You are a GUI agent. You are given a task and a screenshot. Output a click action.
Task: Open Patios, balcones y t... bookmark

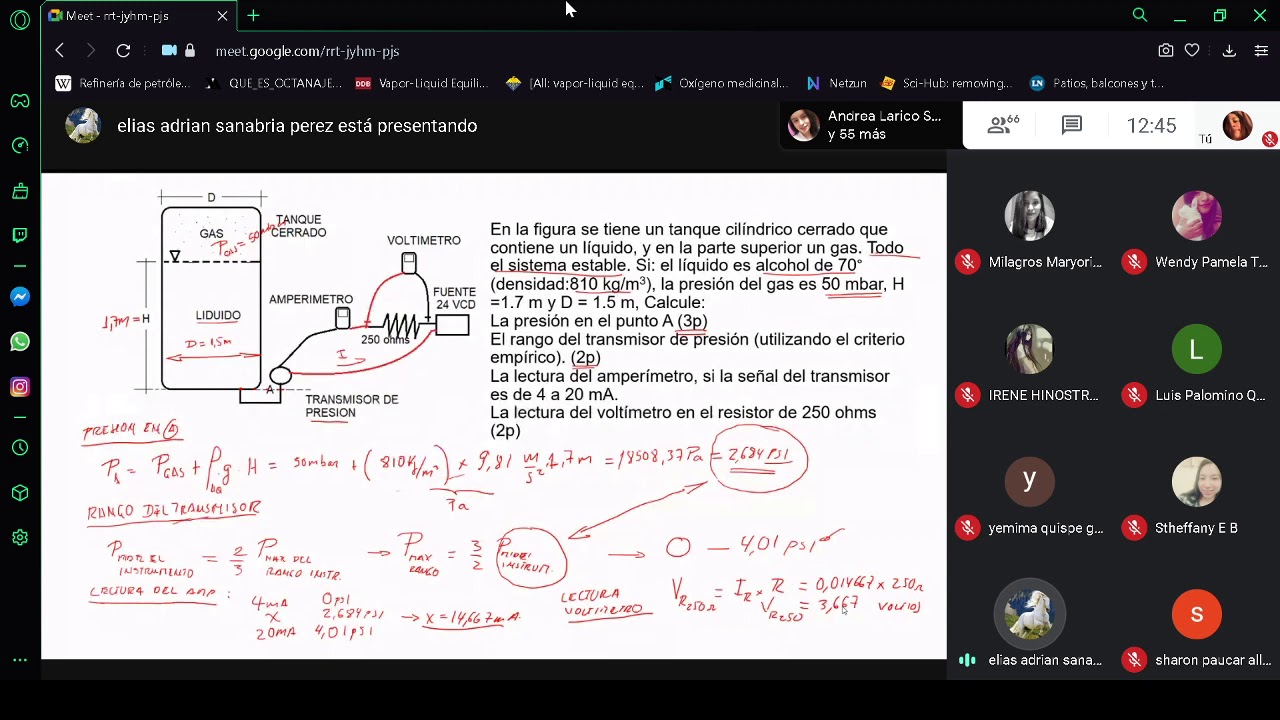(x=1097, y=84)
